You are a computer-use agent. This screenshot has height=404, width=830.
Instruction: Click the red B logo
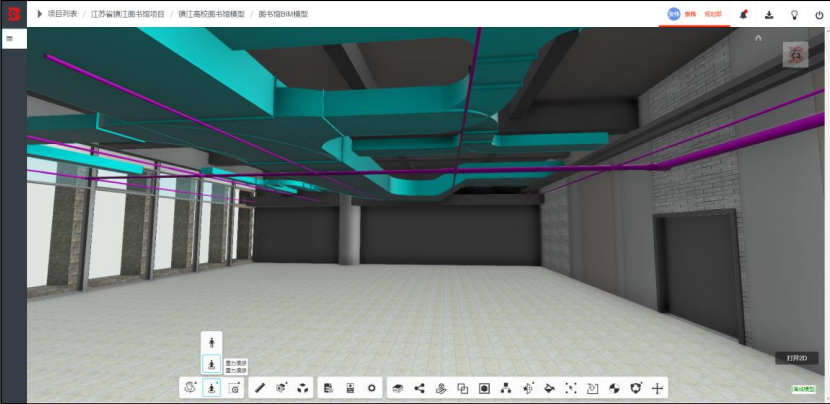pyautogui.click(x=13, y=14)
